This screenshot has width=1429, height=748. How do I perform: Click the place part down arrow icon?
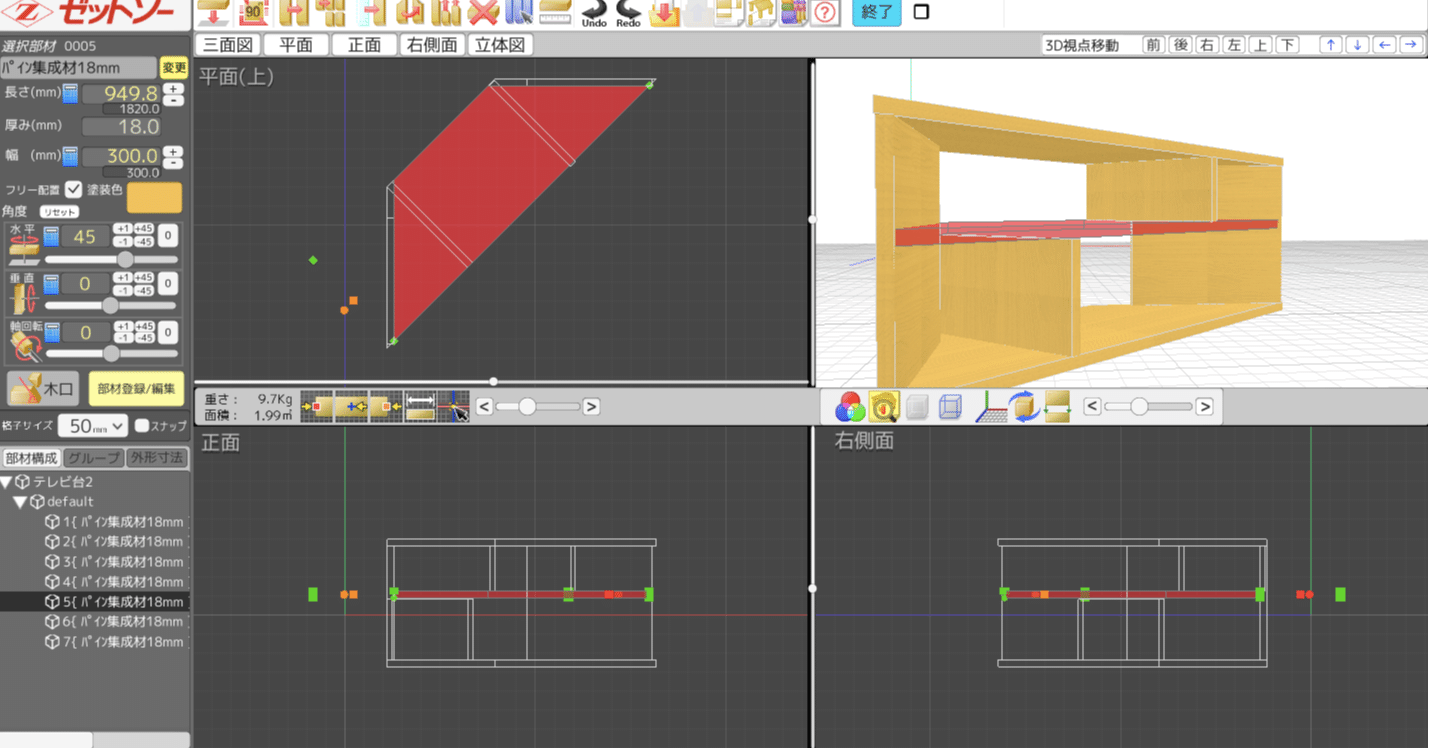click(x=213, y=13)
